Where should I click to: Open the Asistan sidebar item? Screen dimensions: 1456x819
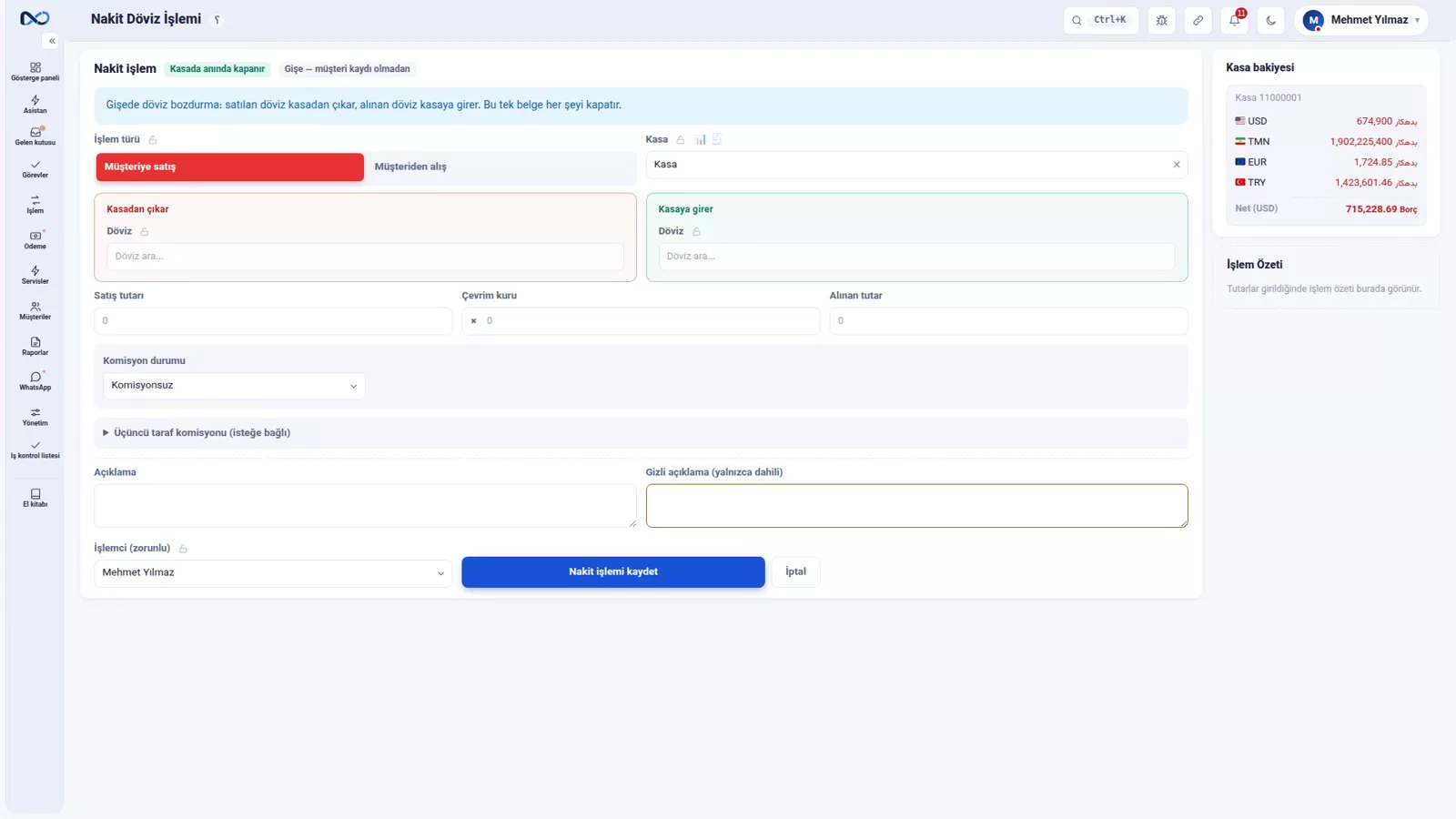35,105
